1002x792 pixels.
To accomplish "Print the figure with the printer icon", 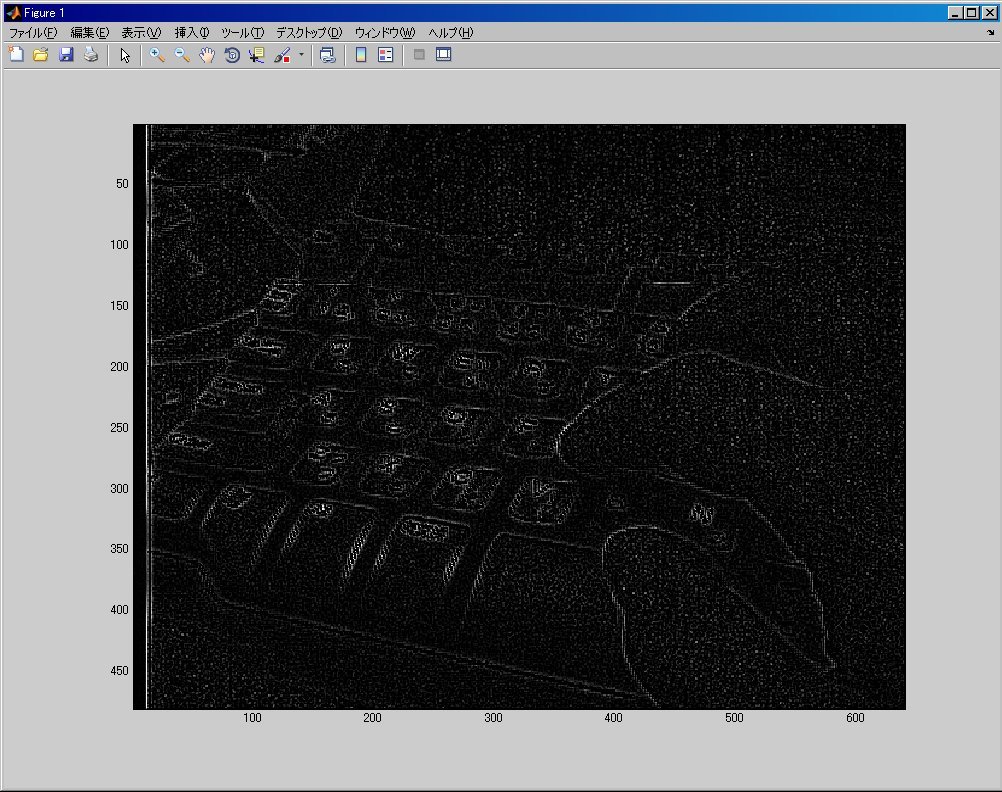I will (x=91, y=55).
